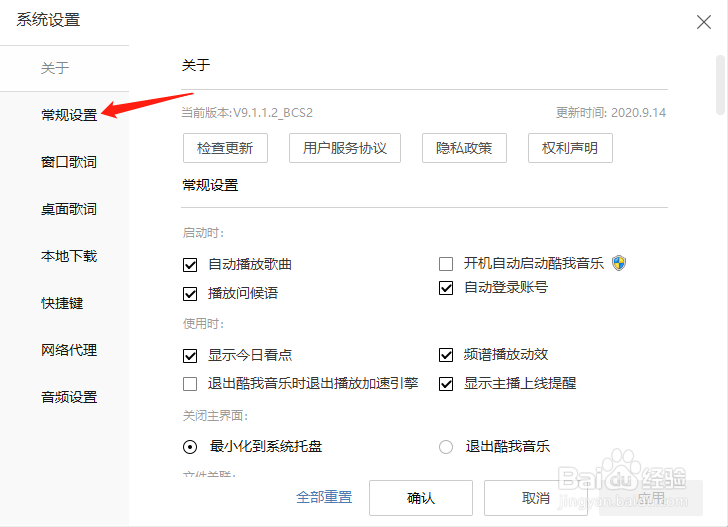The height and width of the screenshot is (527, 728).
Task: Select 网络代理 in the sidebar
Action: [69, 350]
